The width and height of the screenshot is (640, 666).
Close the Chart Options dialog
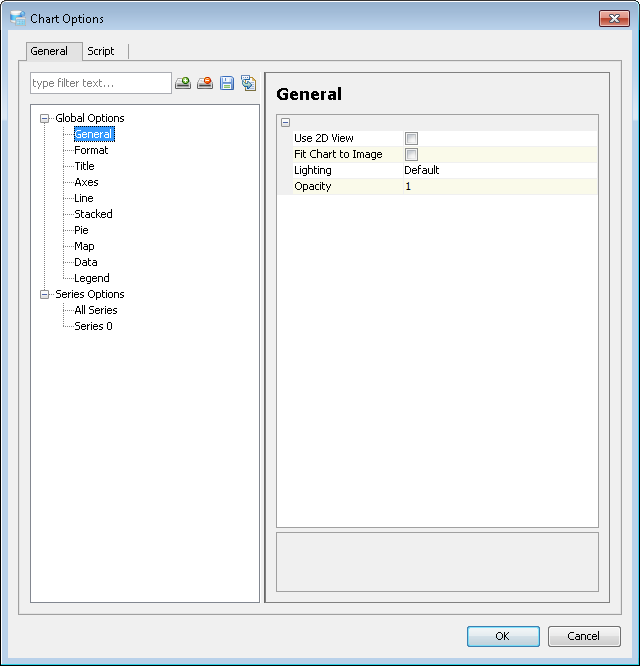pos(614,18)
